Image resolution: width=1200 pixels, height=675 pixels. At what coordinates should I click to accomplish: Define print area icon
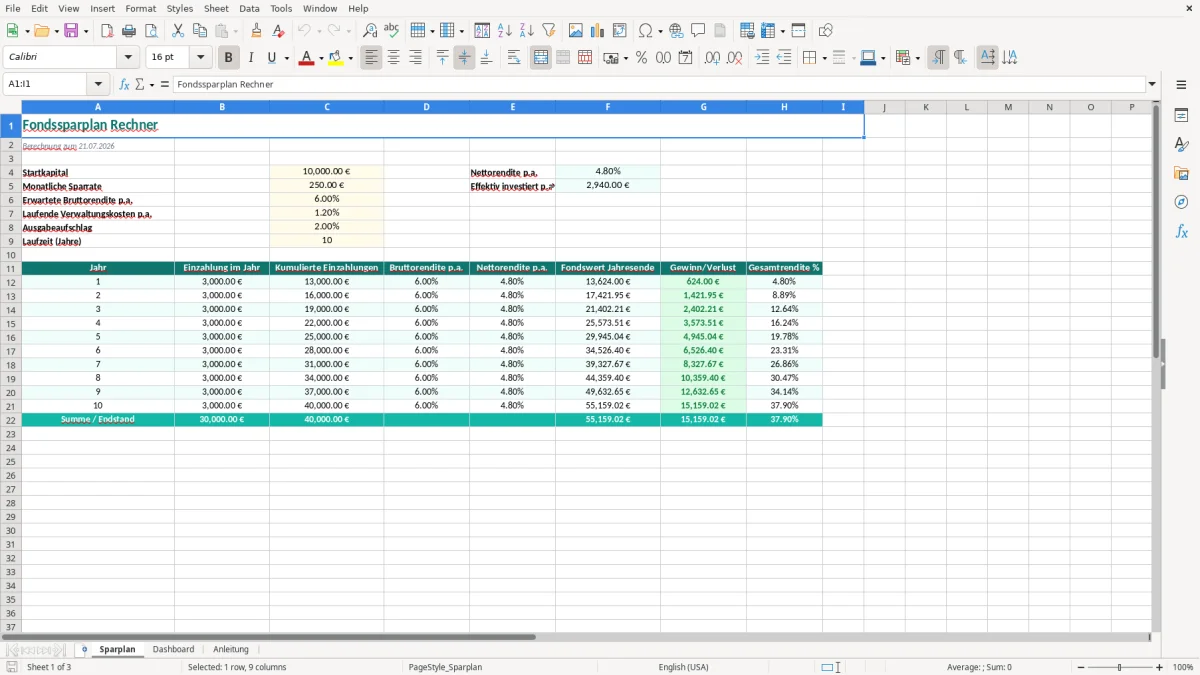747,31
